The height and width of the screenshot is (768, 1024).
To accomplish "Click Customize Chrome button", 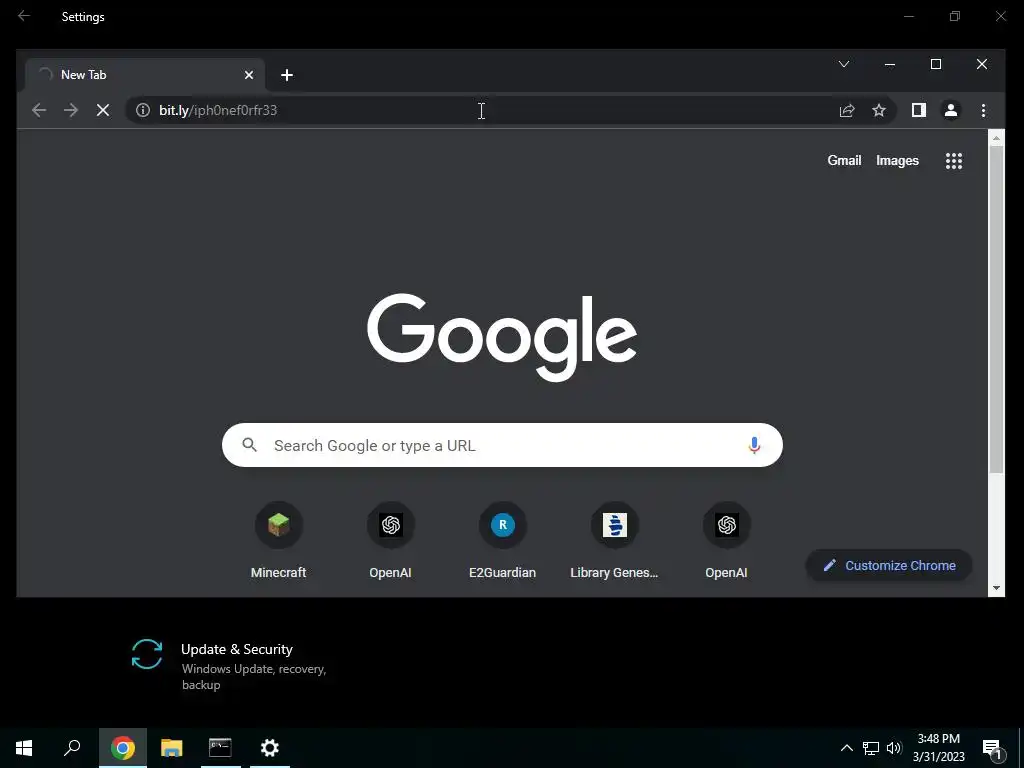I will coord(889,566).
